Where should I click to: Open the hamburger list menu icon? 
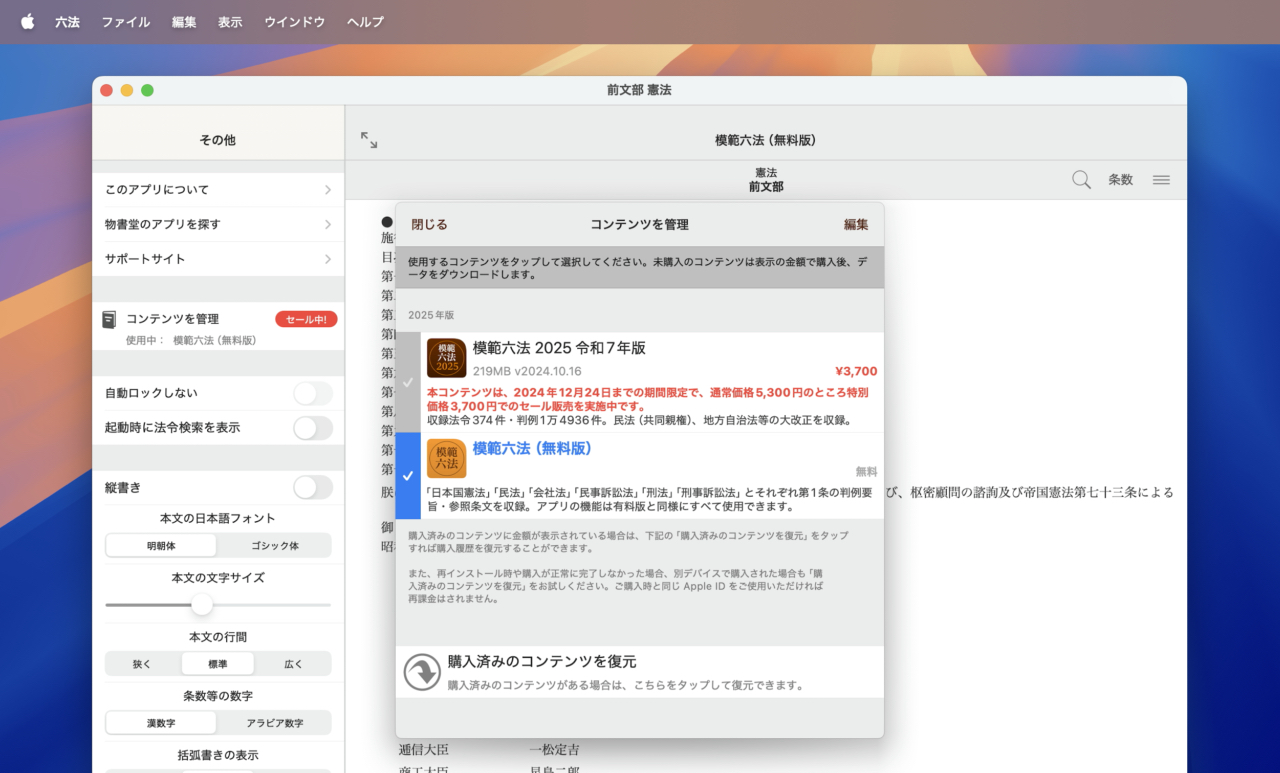tap(1161, 180)
